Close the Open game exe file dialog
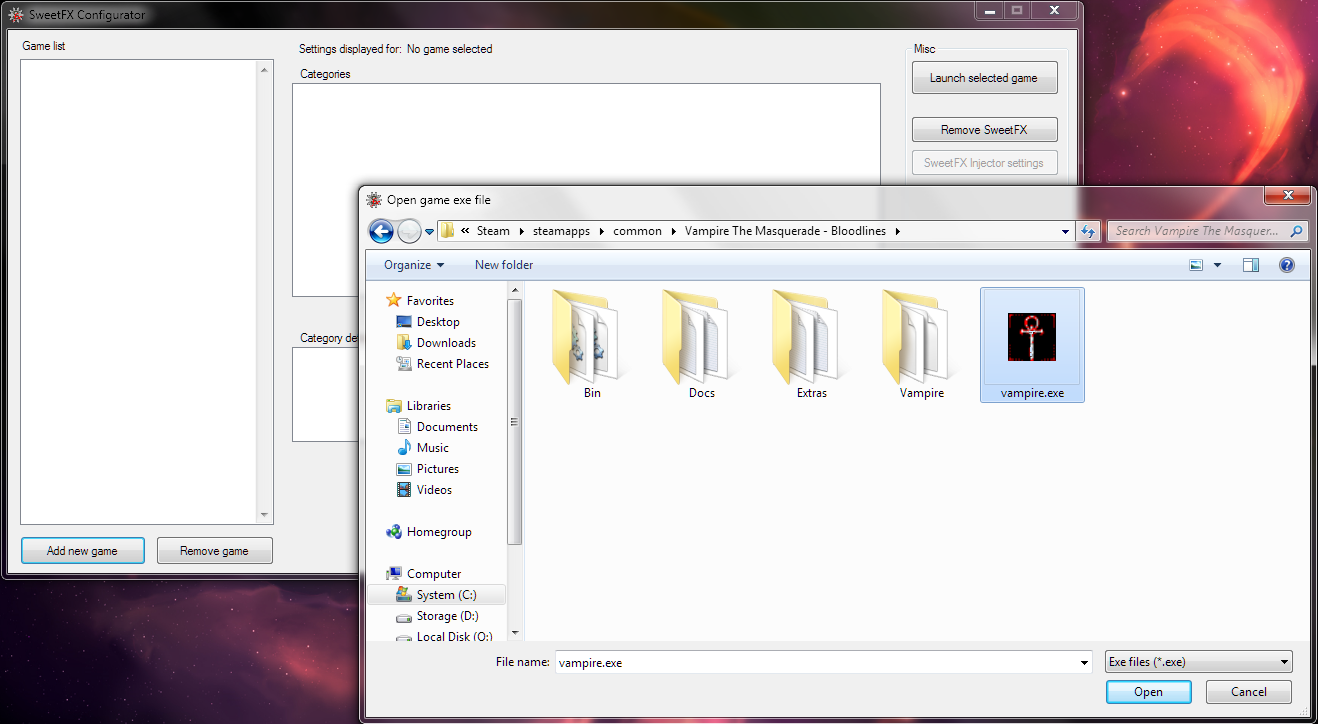 (x=1286, y=196)
